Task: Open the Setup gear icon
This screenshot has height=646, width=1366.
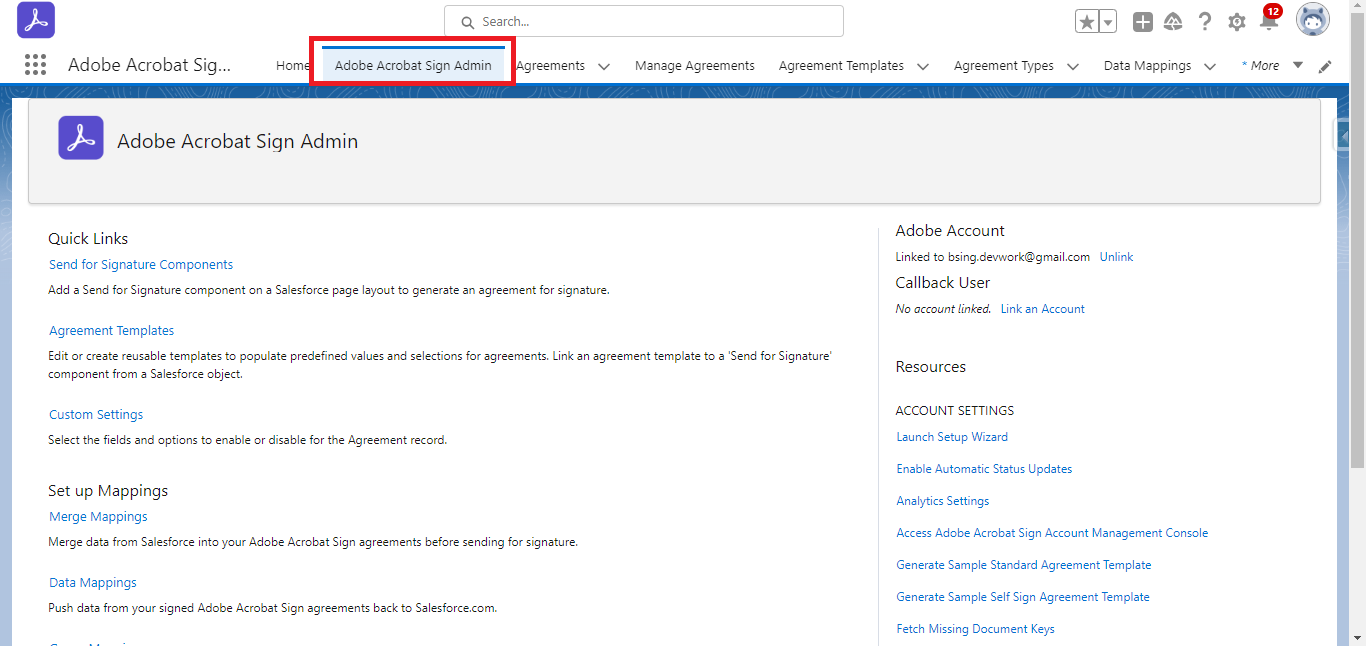Action: pos(1237,20)
